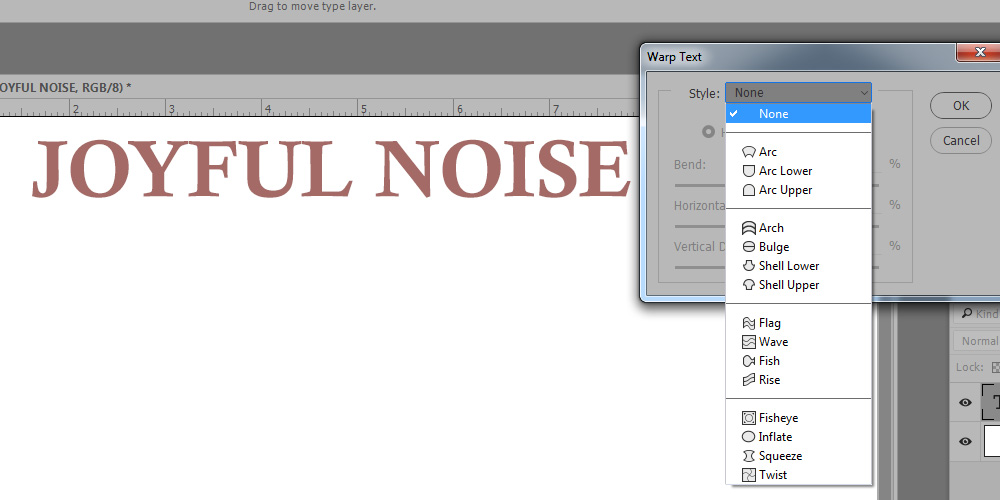Select the Twist warp style
The width and height of the screenshot is (1000, 500).
point(798,475)
